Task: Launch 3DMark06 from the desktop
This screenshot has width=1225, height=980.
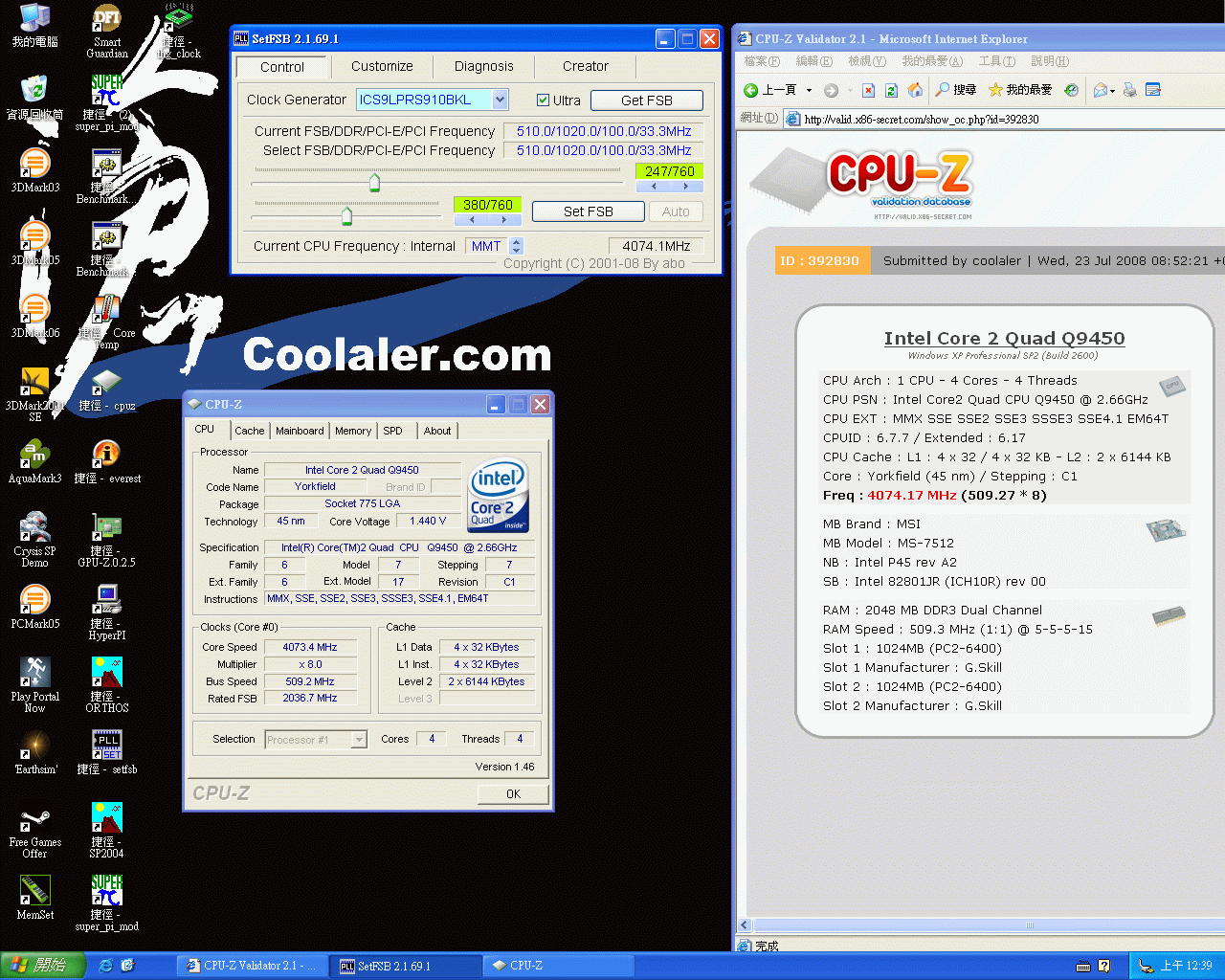Action: click(35, 316)
